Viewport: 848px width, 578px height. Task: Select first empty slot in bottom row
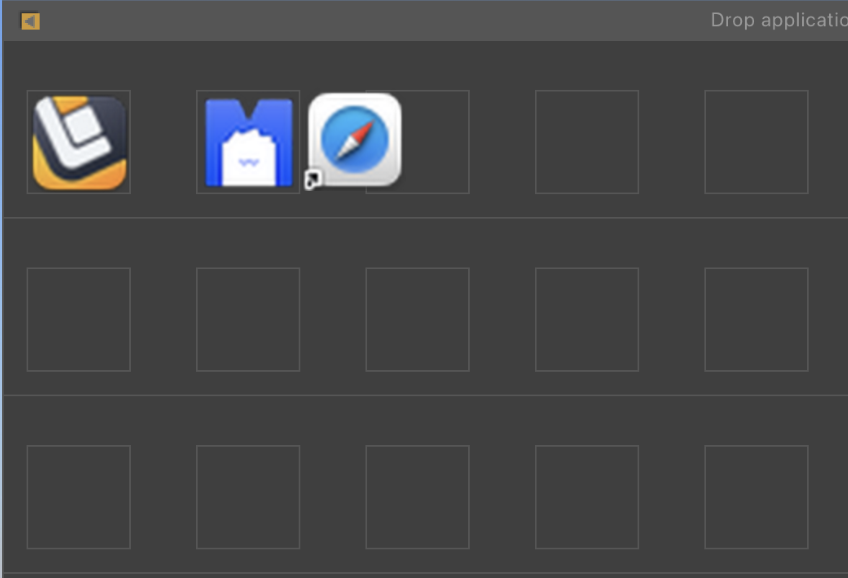pos(79,497)
